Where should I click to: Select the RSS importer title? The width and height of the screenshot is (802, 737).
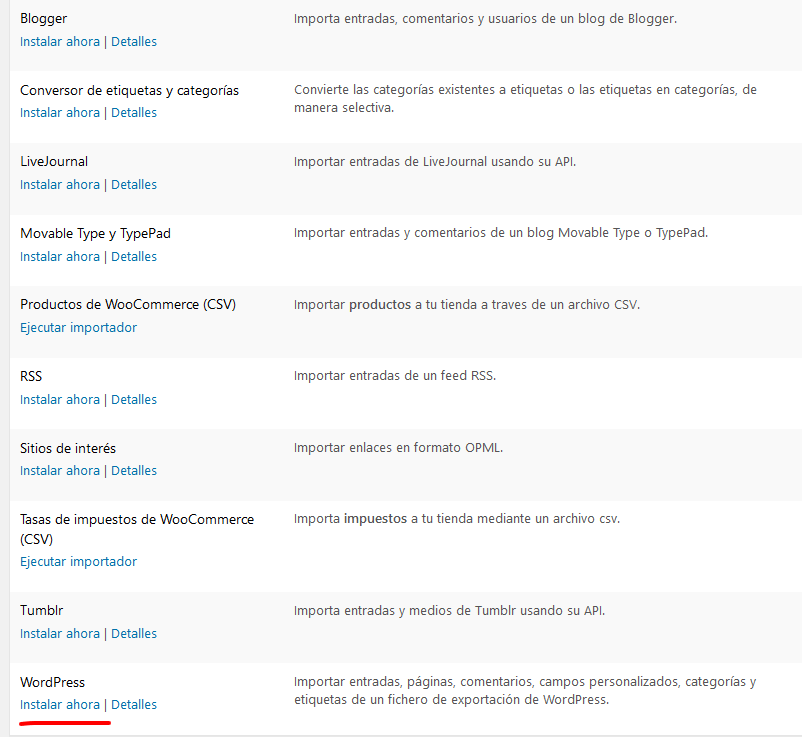[31, 376]
